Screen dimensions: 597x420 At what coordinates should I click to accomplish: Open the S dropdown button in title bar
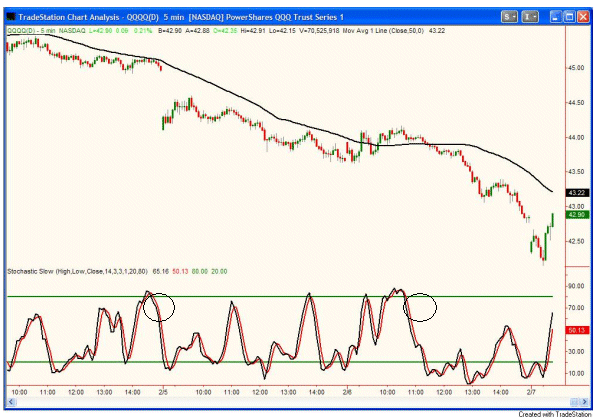coord(509,17)
